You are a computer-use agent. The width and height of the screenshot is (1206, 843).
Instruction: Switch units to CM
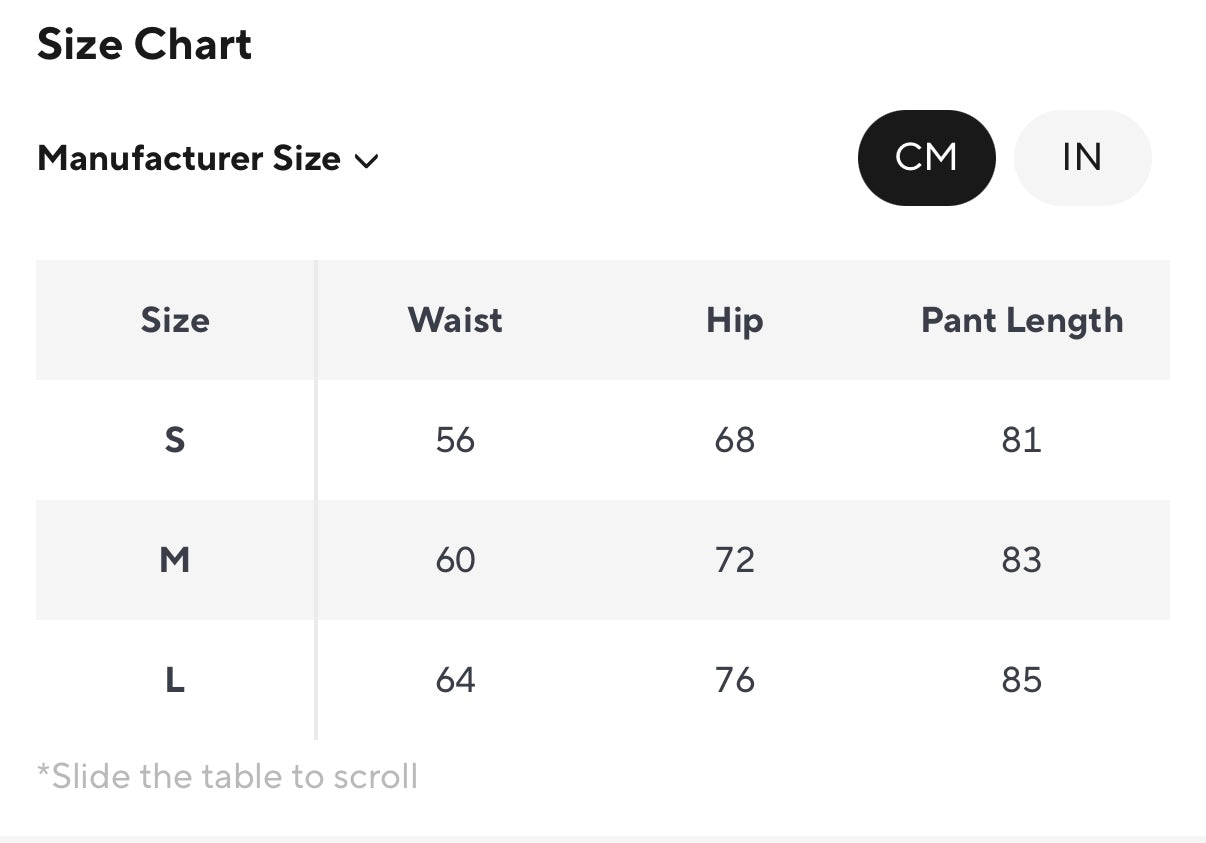(926, 158)
